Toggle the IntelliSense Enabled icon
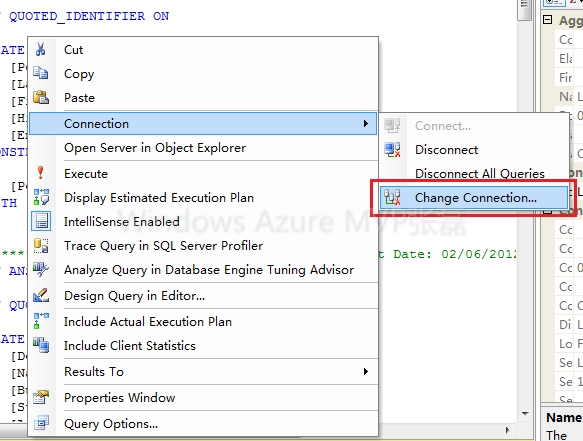 [41, 221]
